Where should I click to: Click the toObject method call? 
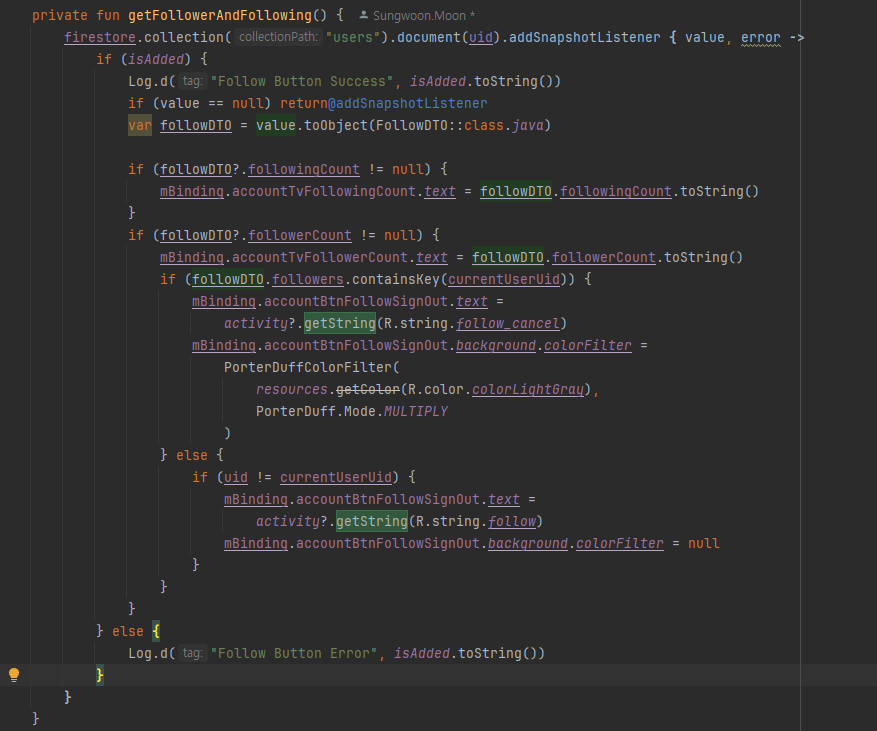pos(336,125)
